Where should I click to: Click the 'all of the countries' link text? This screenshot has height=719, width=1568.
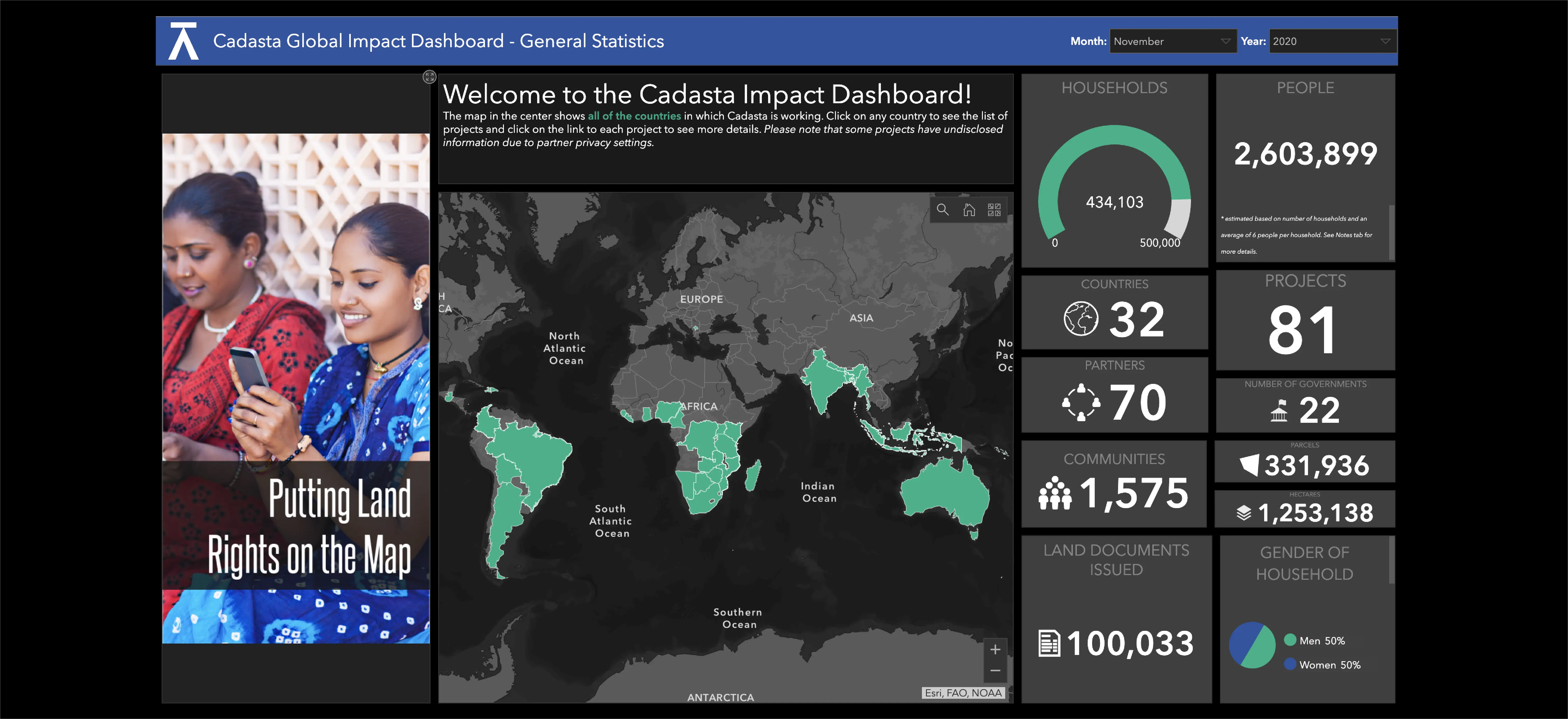[x=634, y=116]
